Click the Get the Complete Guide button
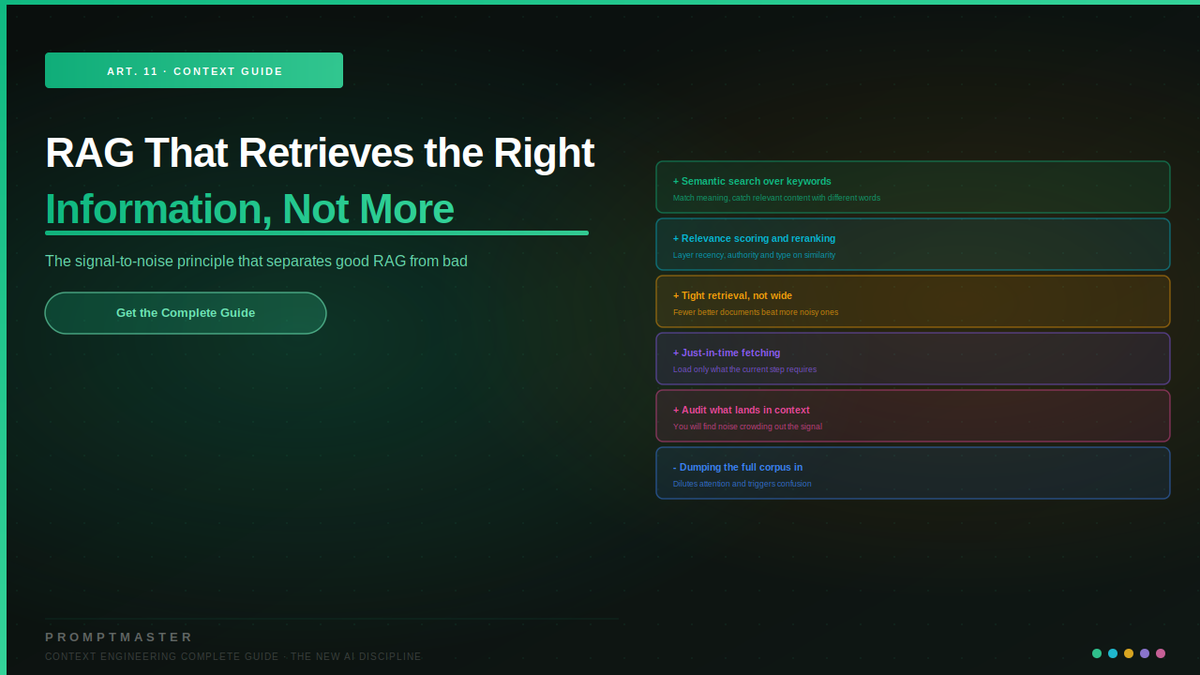This screenshot has width=1200, height=675. pos(185,313)
